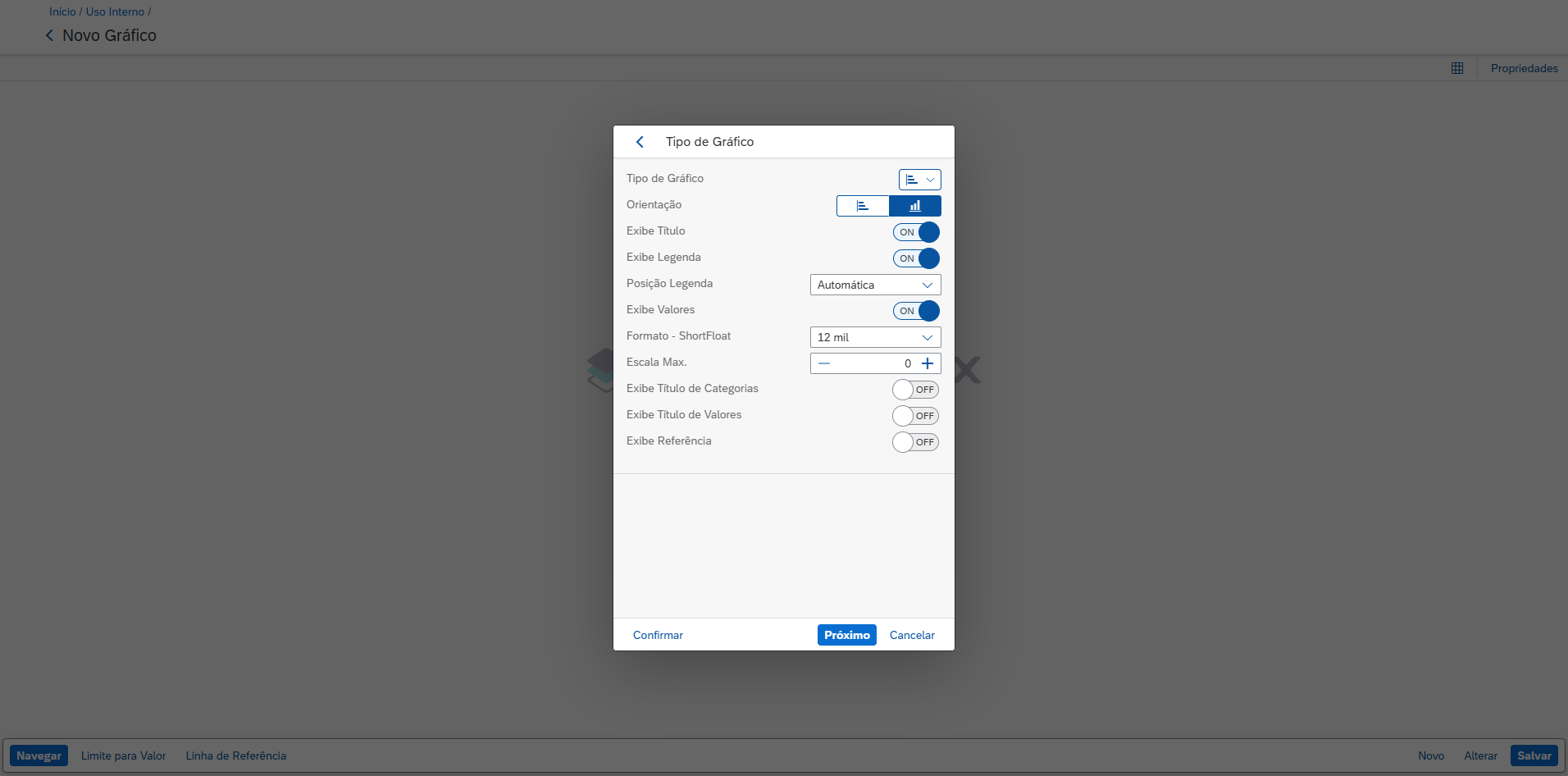Turn on the Exibe Referência switch
This screenshot has width=1568, height=776.
(x=915, y=442)
